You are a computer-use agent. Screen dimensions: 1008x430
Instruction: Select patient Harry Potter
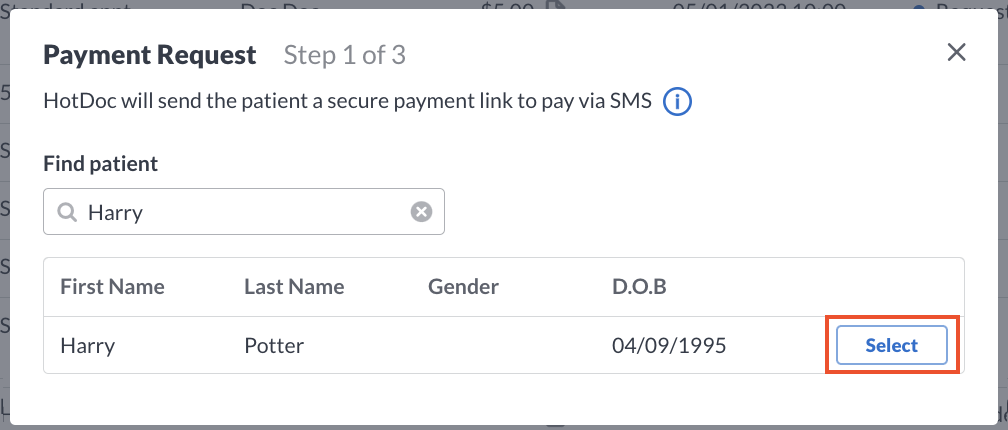pos(892,345)
